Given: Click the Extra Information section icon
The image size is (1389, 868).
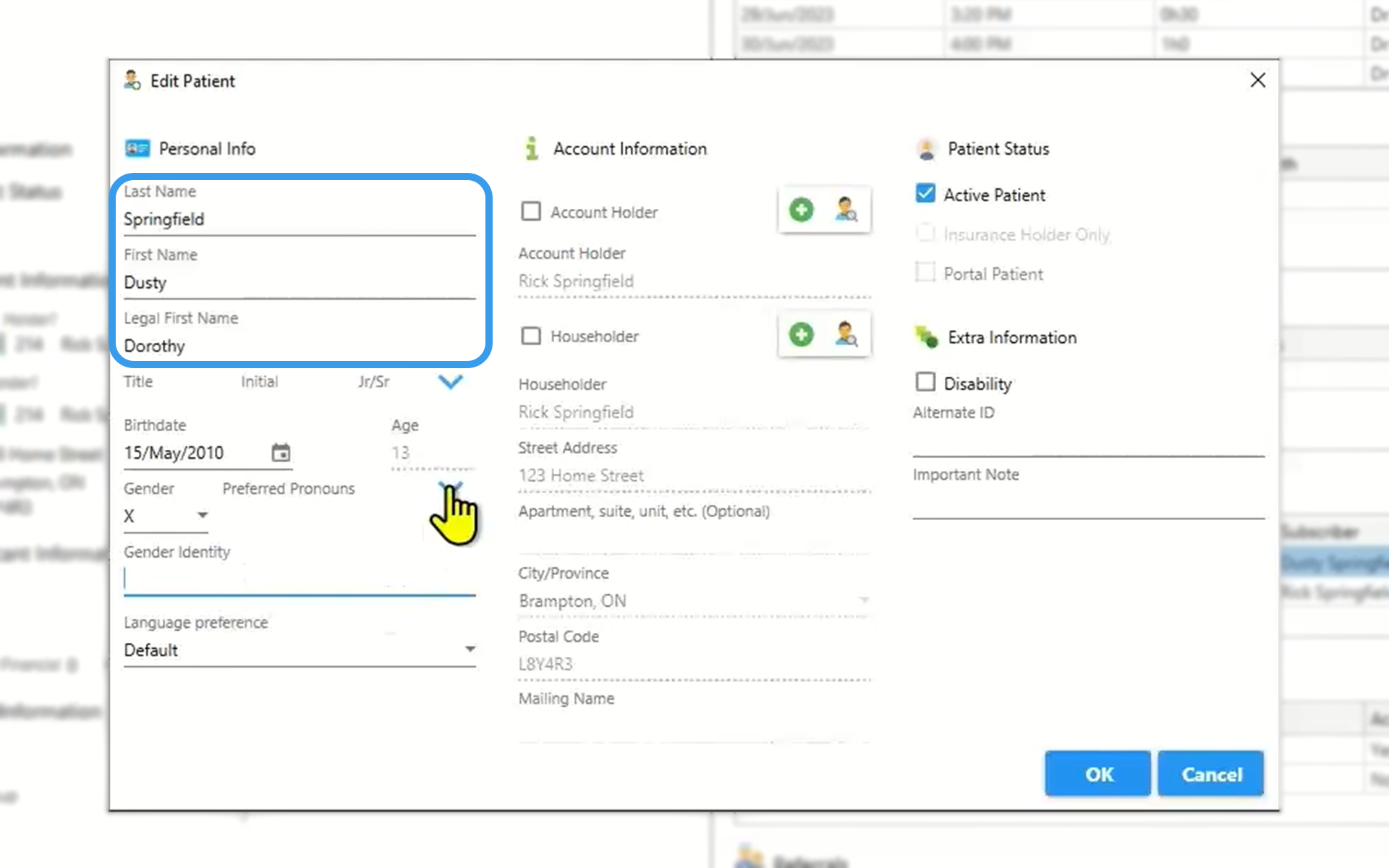Looking at the screenshot, I should pyautogui.click(x=926, y=337).
